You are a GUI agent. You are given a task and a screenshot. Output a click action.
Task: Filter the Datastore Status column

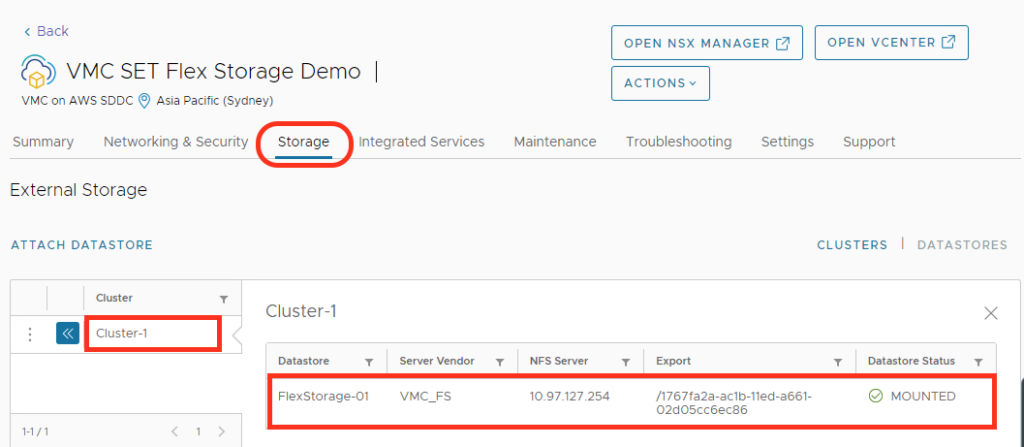coord(978,361)
